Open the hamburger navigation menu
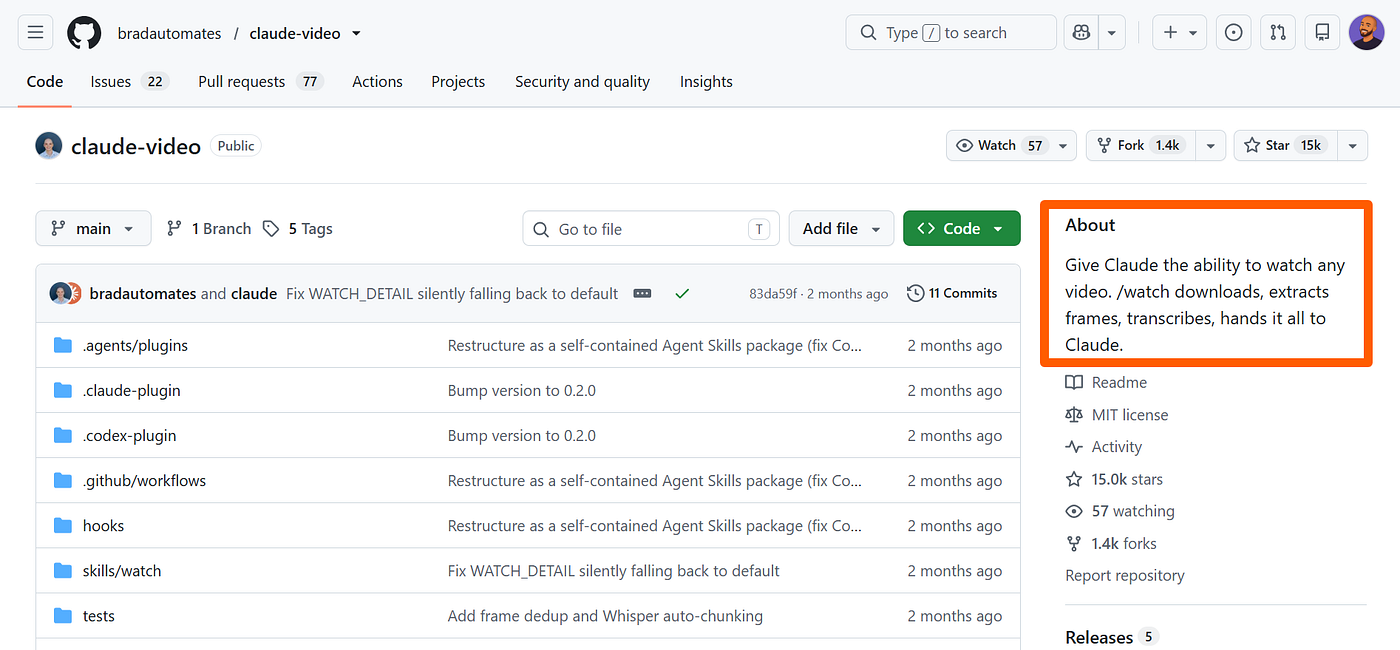The width and height of the screenshot is (1400, 650). click(35, 33)
